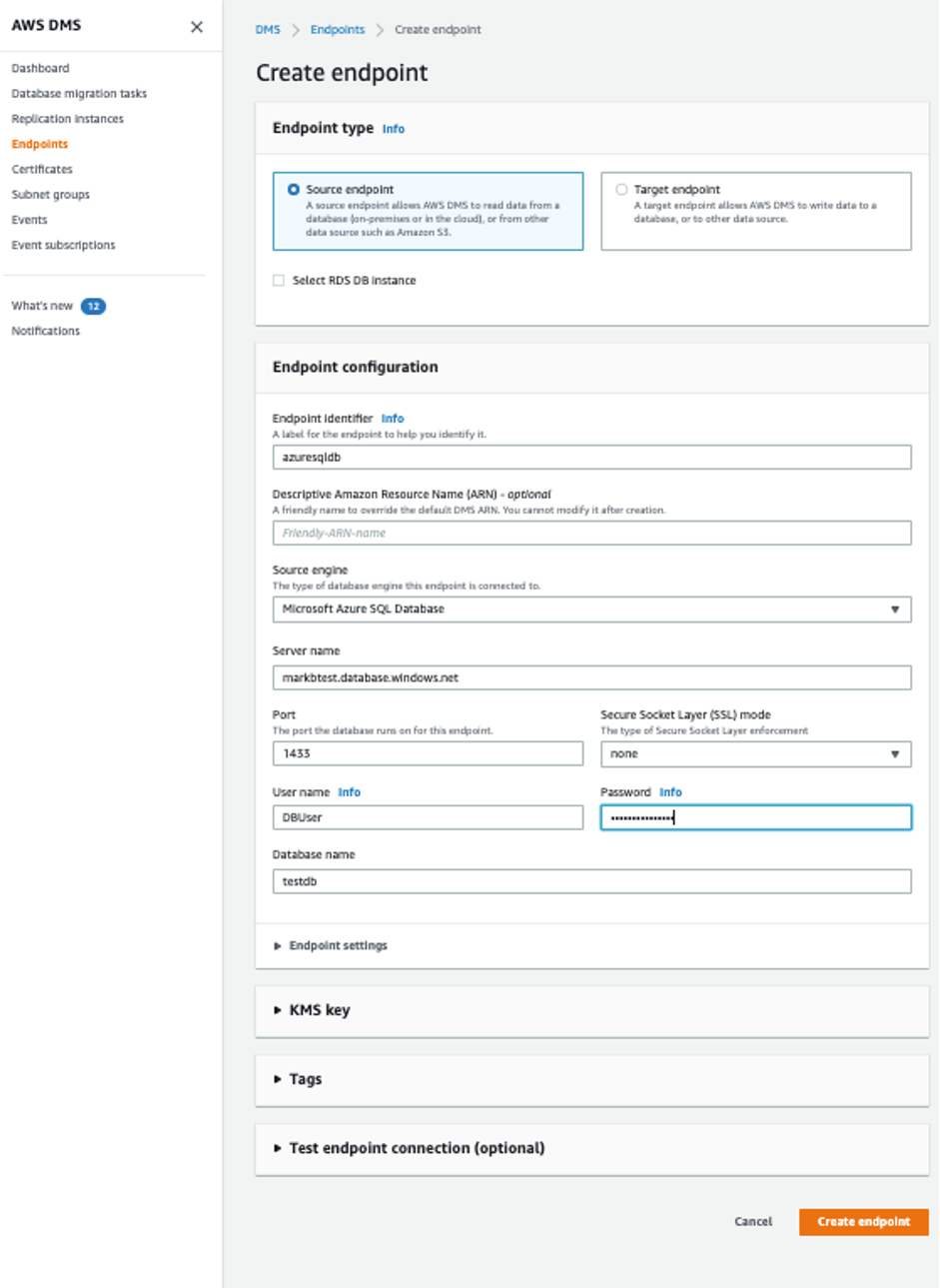Click Cancel to abandon endpoint creation
Image resolution: width=940 pixels, height=1288 pixels.
tap(753, 1221)
